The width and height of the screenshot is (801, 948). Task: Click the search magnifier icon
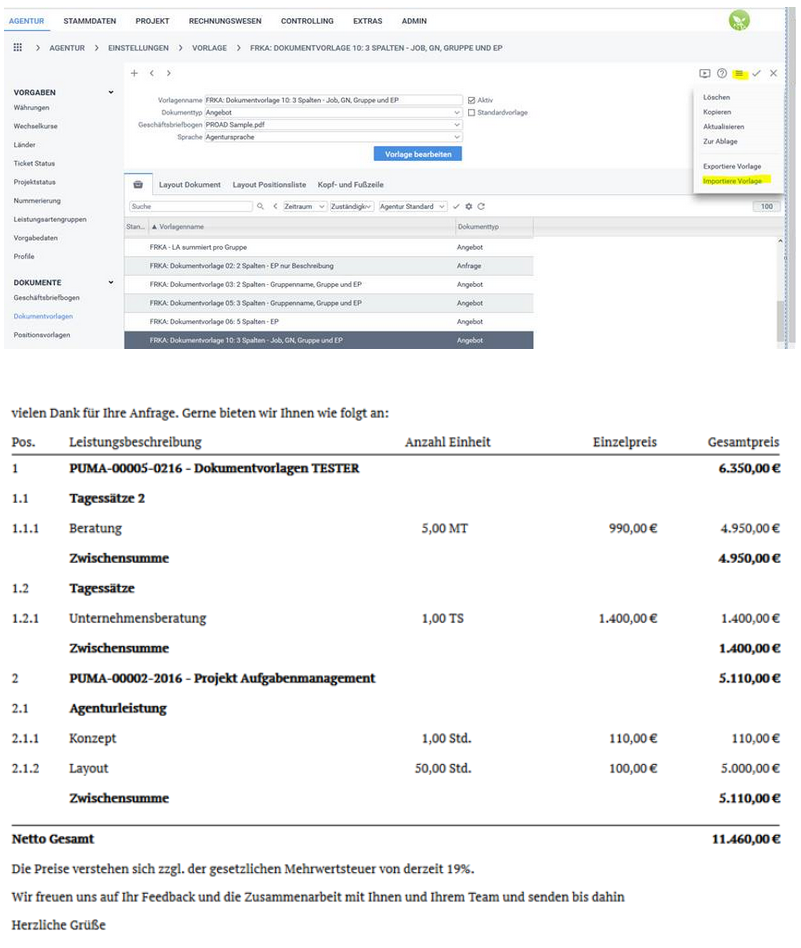pyautogui.click(x=260, y=206)
